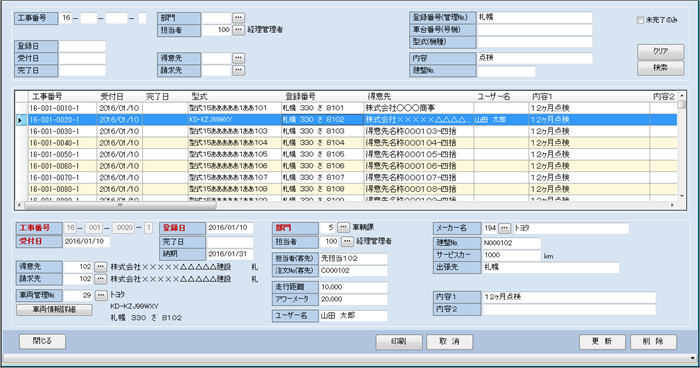This screenshot has height=368, width=700.
Task: Open lookup button beside bottom 請求先 102
Action: (x=100, y=279)
